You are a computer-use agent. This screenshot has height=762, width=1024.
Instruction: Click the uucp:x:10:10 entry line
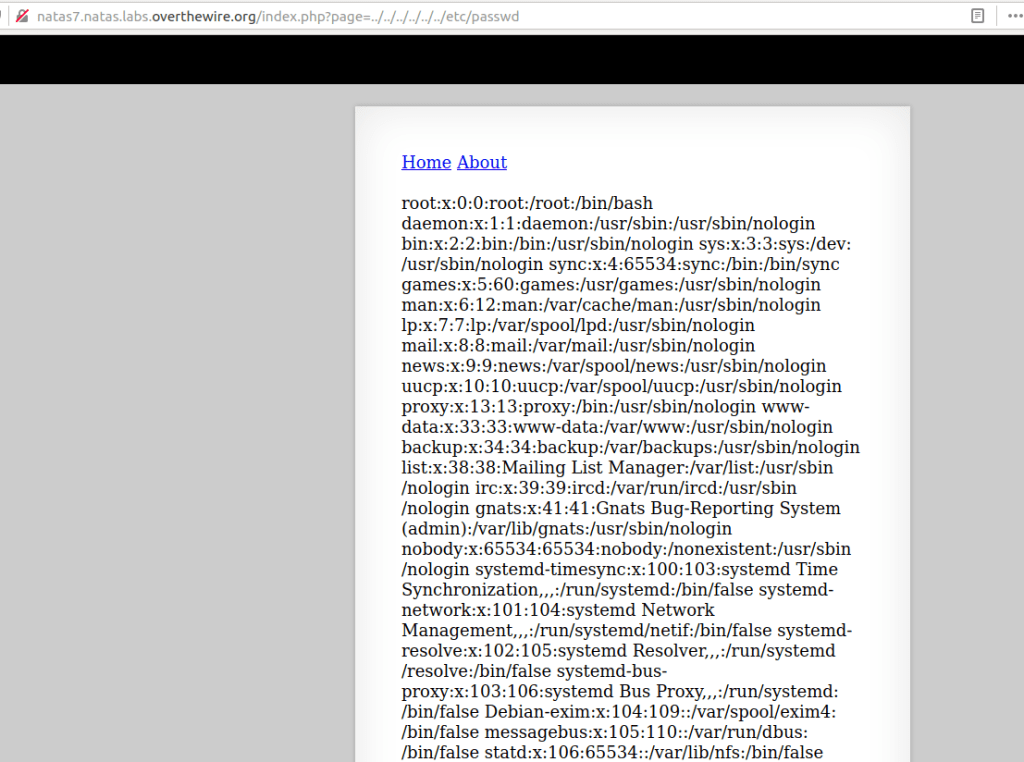[621, 386]
